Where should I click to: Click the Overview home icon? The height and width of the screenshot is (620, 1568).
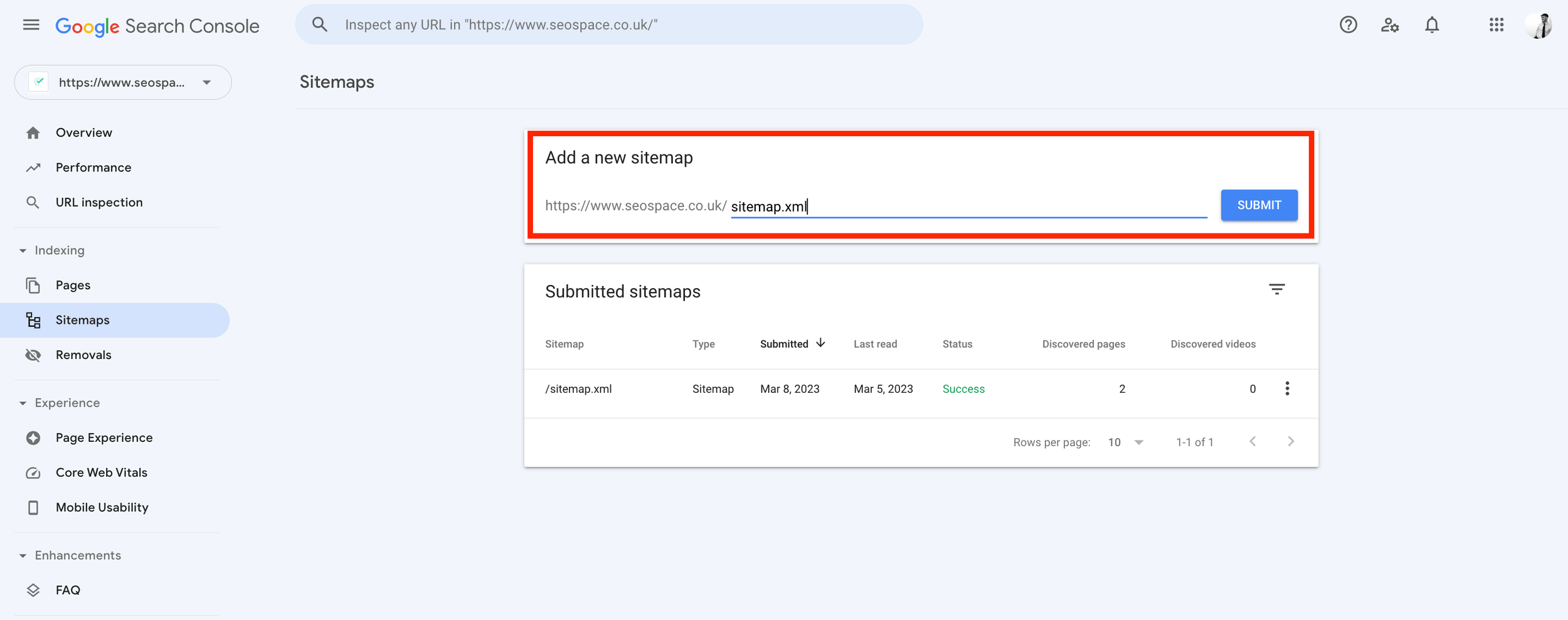[x=33, y=132]
